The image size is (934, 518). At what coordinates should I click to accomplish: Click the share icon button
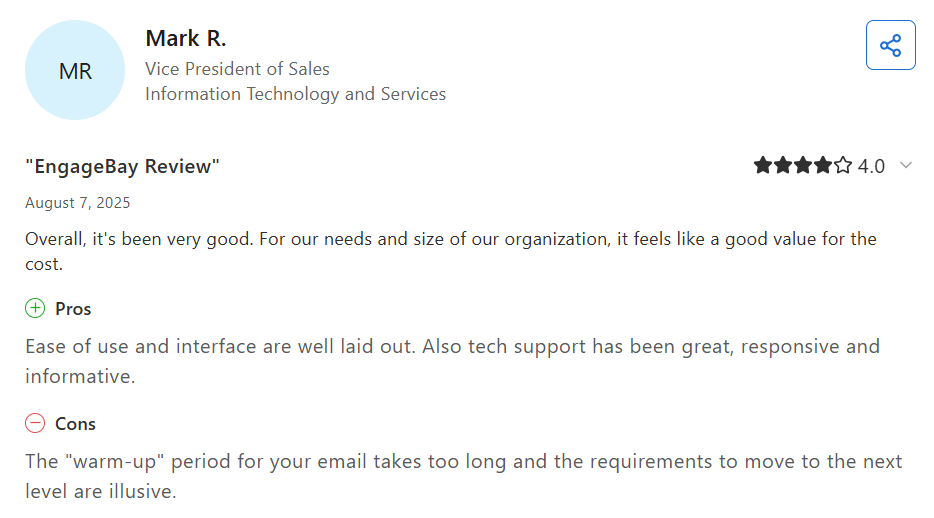890,45
